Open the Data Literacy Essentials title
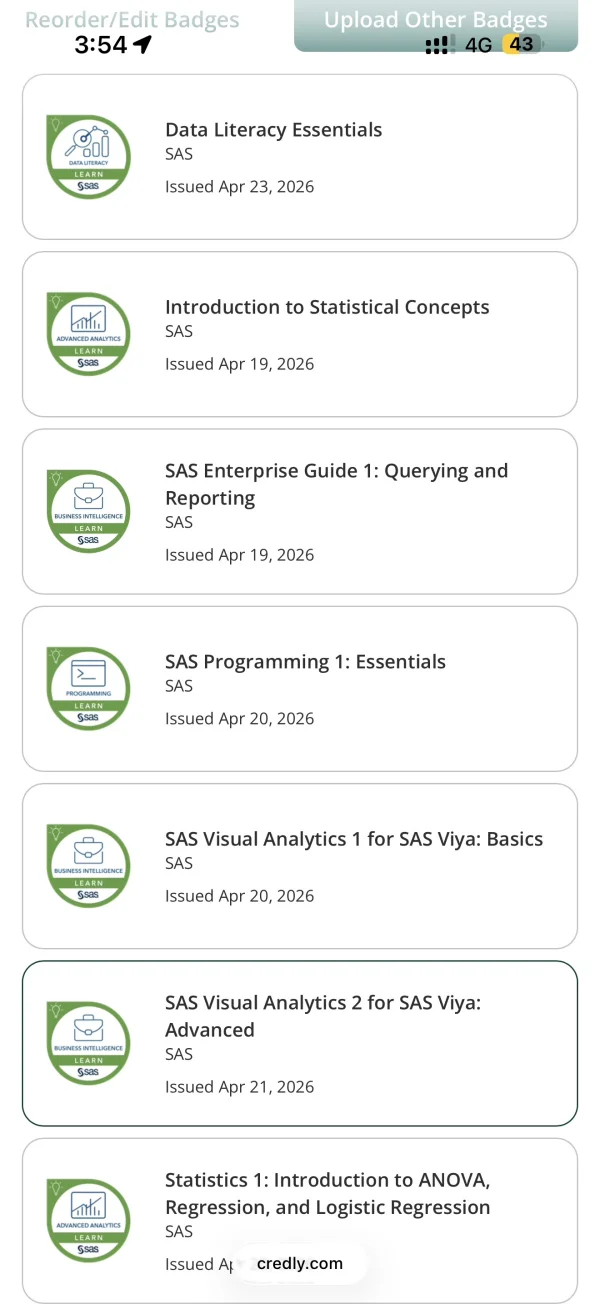 coord(273,130)
